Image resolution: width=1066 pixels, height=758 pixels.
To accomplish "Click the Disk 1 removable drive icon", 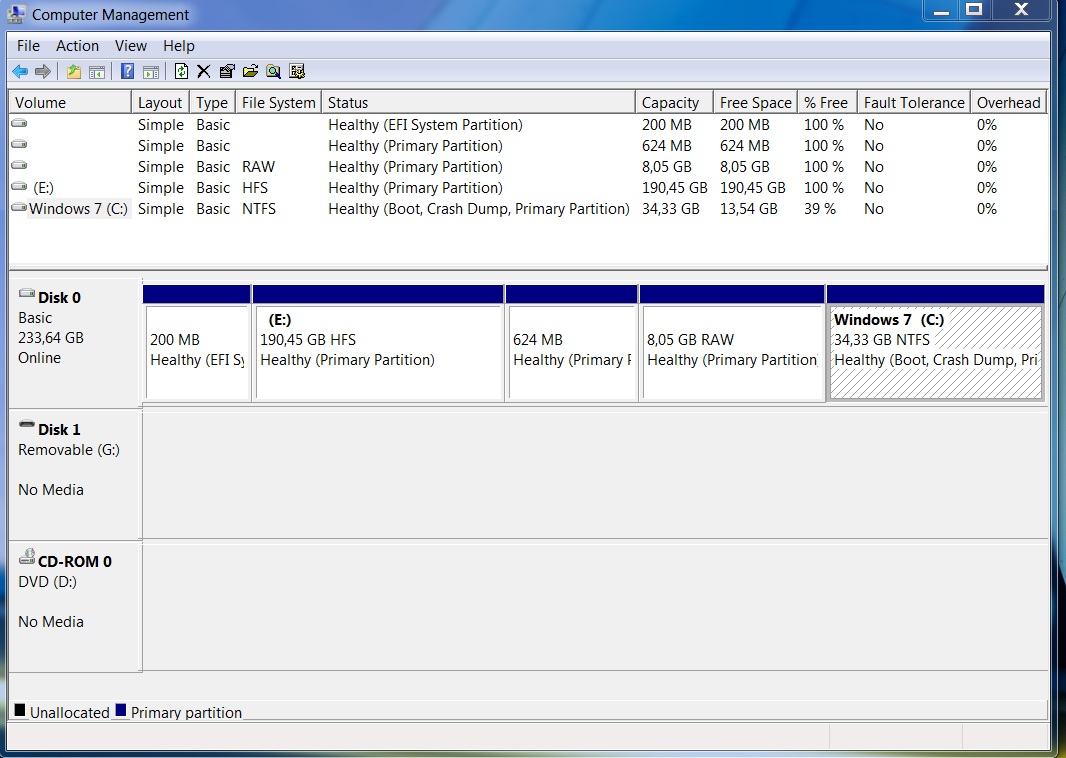I will coord(27,424).
